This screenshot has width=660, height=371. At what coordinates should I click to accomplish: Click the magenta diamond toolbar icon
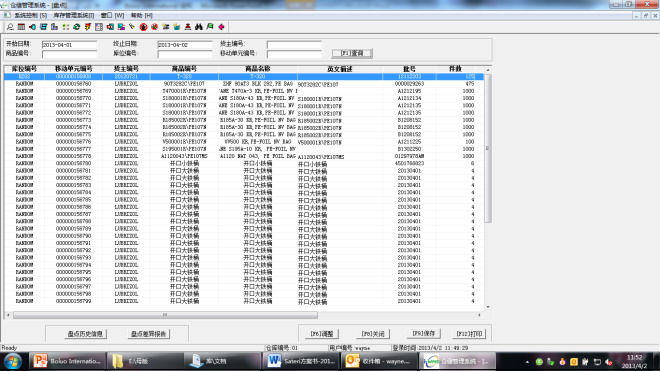(221, 27)
